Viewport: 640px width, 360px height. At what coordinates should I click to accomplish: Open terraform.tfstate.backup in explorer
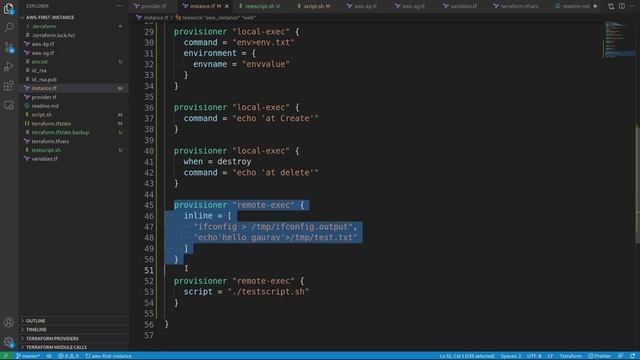pyautogui.click(x=60, y=133)
